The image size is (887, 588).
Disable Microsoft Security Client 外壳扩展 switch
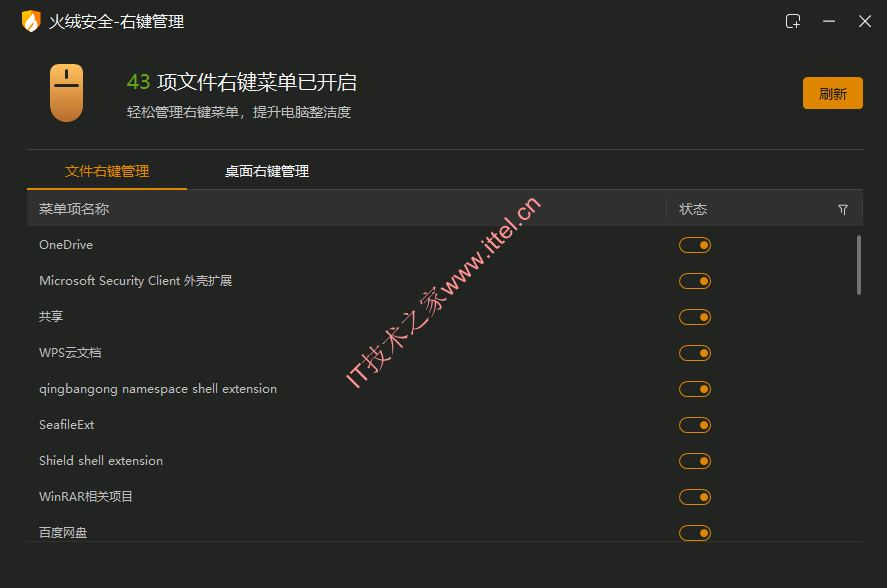[x=695, y=281]
